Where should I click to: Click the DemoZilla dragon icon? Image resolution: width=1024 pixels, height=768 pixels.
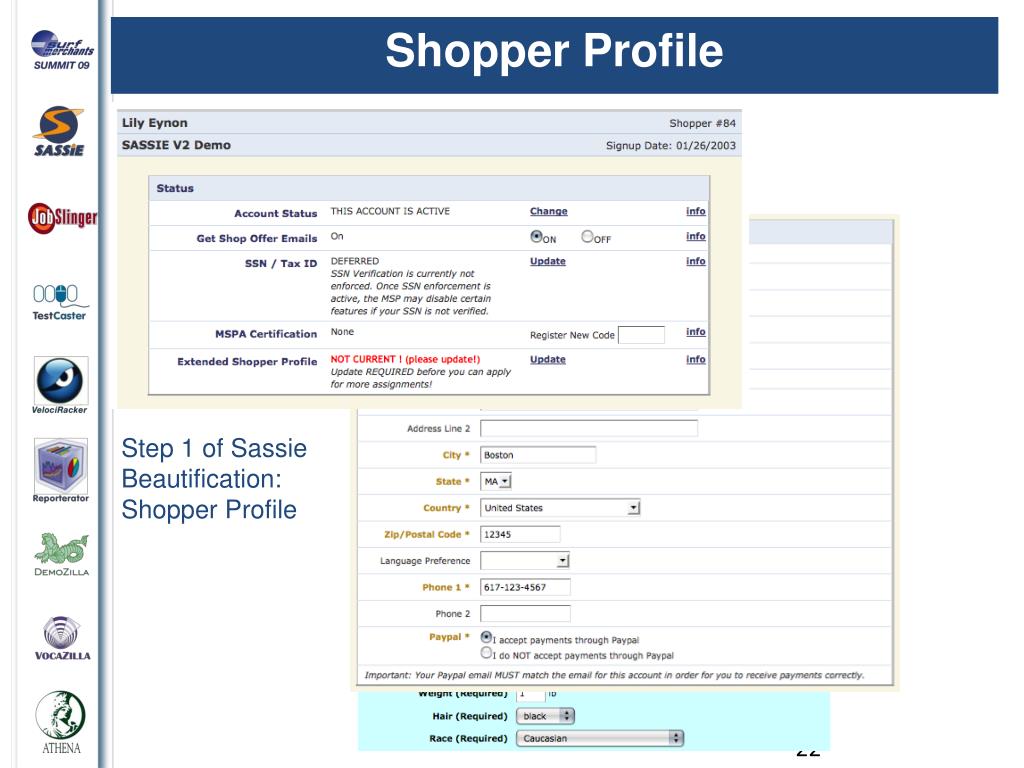point(61,550)
